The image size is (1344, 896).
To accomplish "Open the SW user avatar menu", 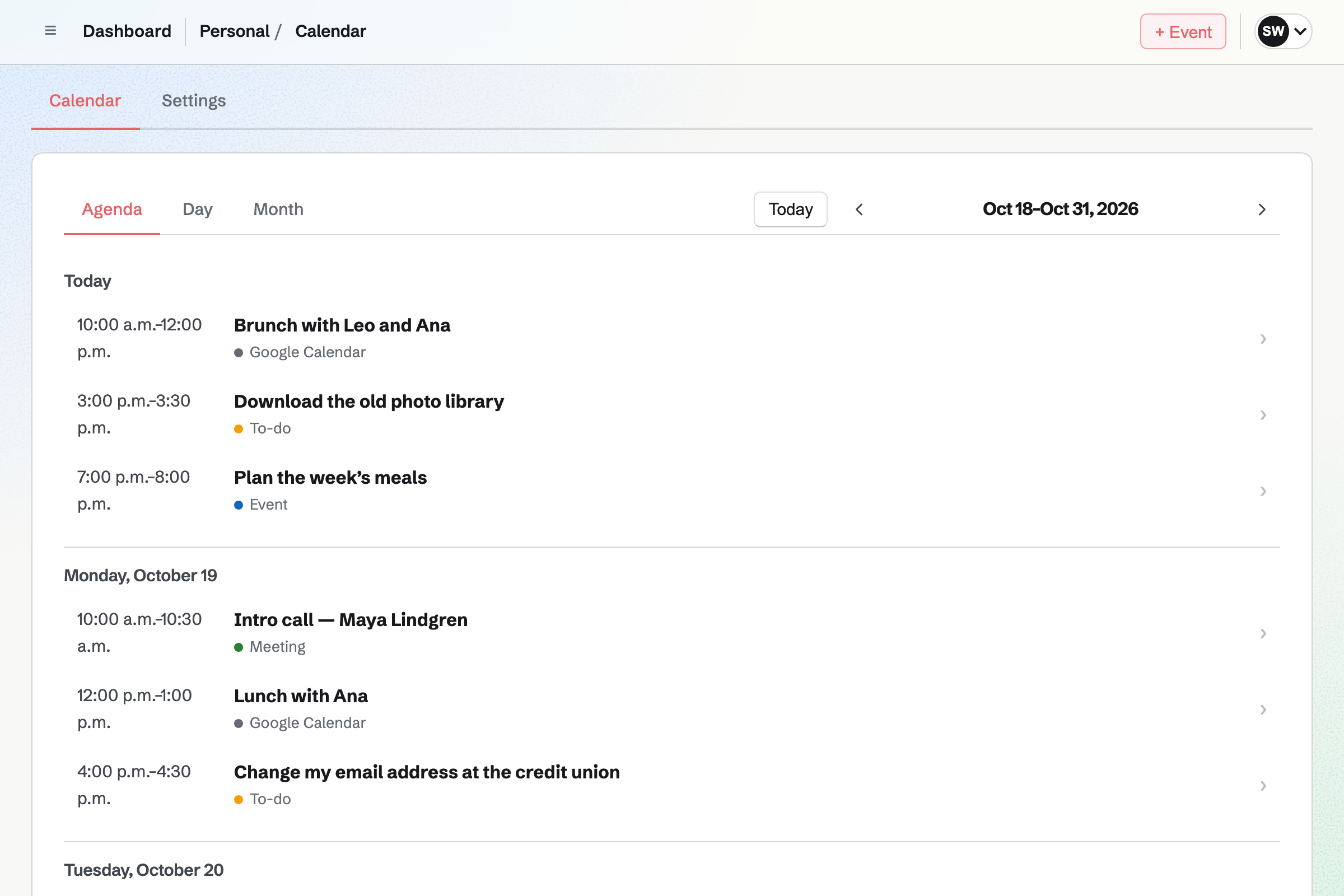I will coord(1283,31).
